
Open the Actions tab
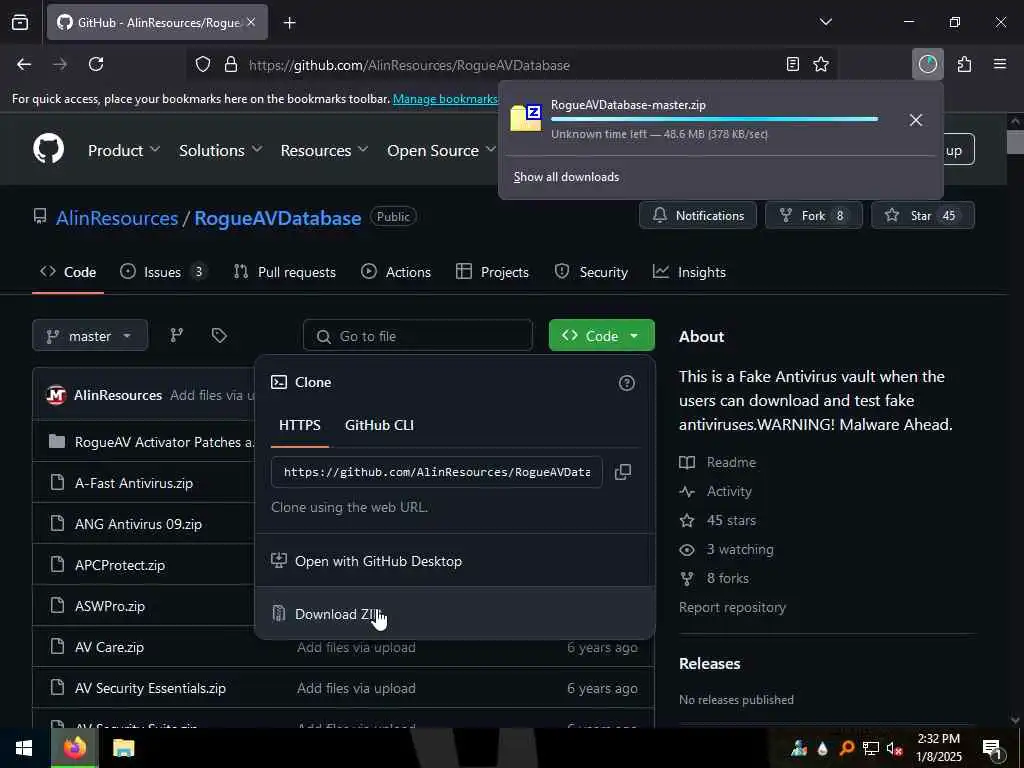396,272
